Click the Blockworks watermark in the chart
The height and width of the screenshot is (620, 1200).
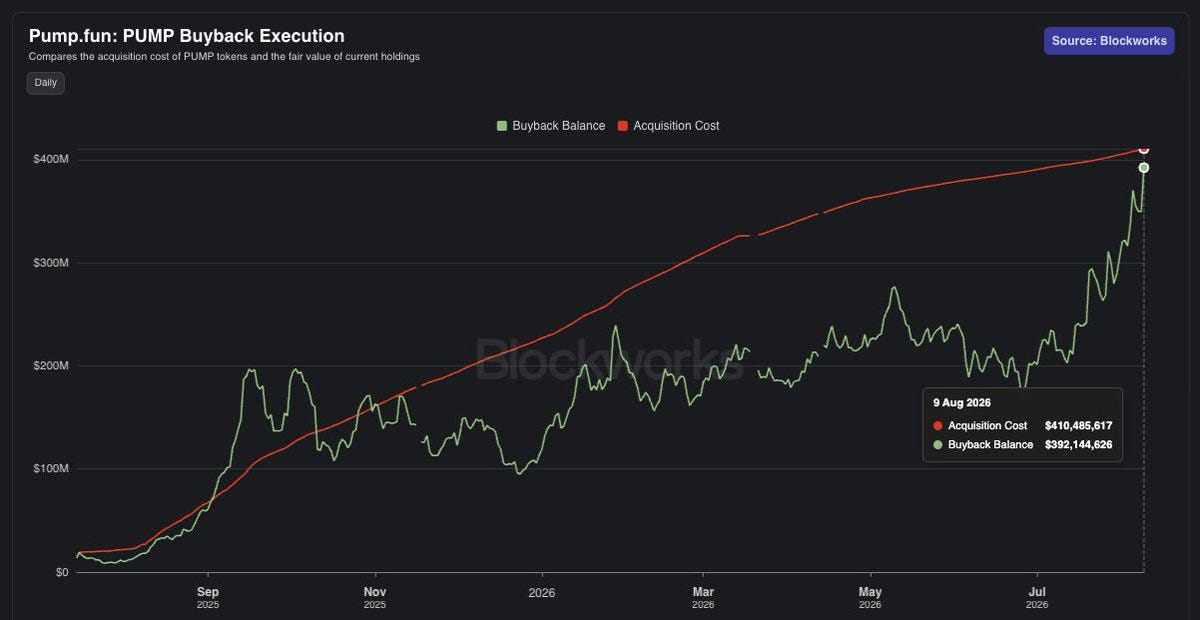[x=609, y=360]
